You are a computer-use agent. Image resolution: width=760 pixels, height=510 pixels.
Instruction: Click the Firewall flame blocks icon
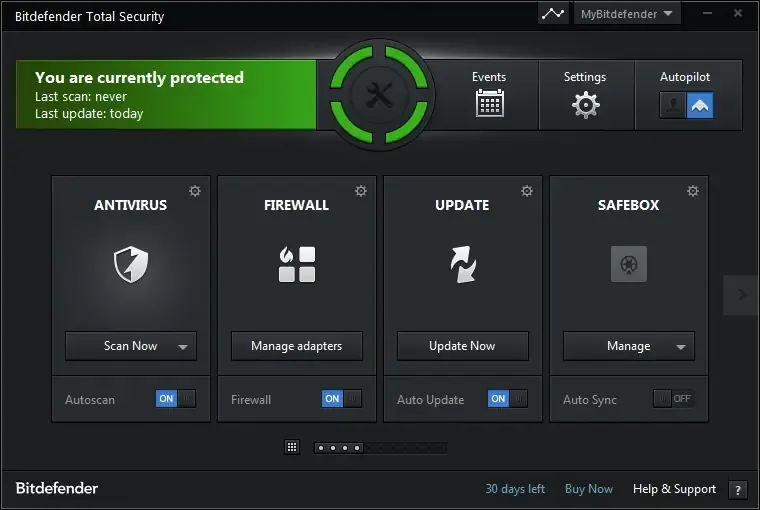(x=297, y=264)
